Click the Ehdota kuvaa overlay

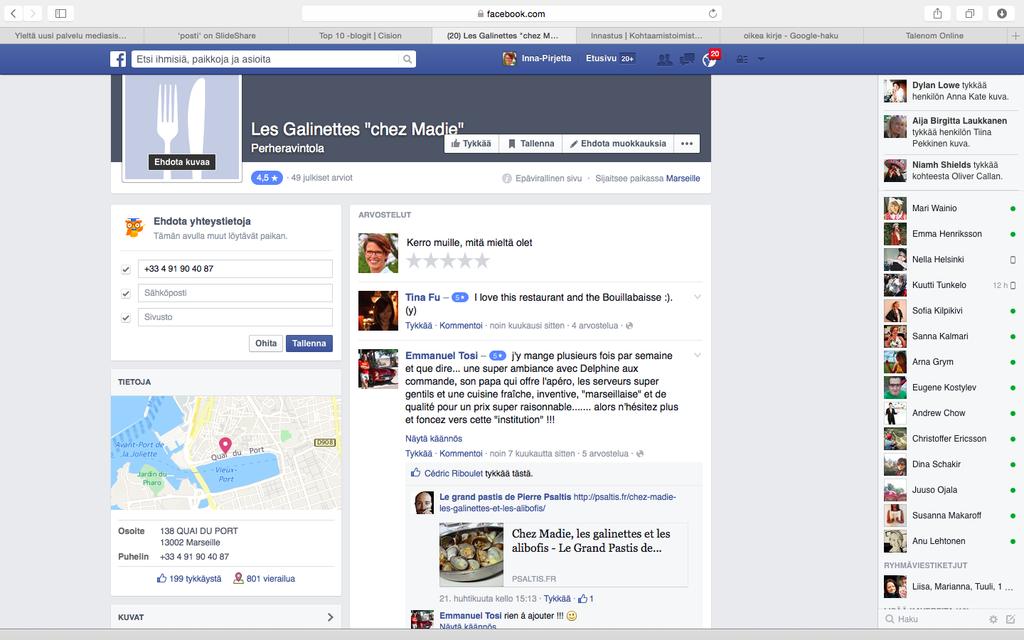coord(182,162)
